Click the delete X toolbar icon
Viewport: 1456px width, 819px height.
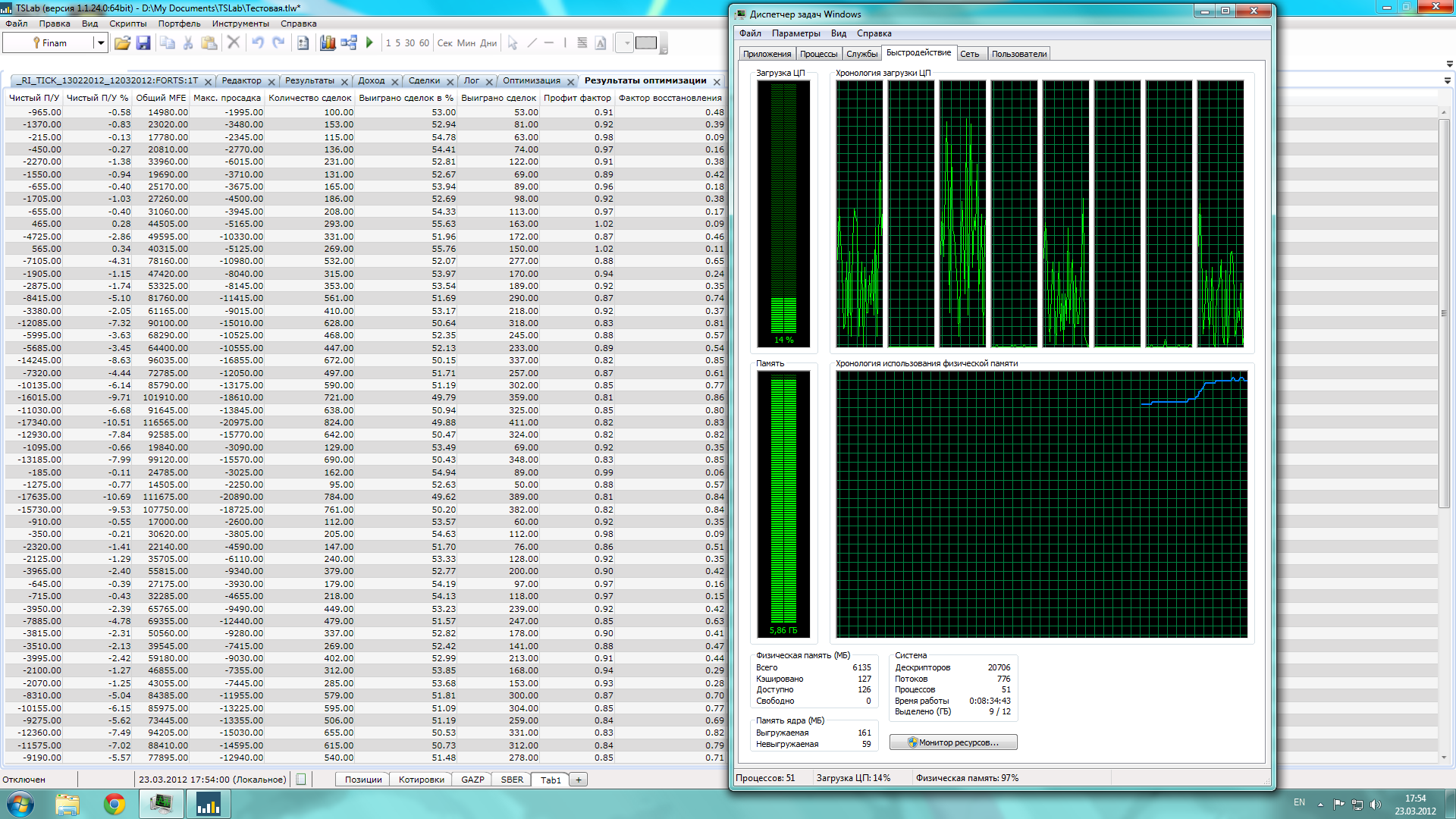234,43
